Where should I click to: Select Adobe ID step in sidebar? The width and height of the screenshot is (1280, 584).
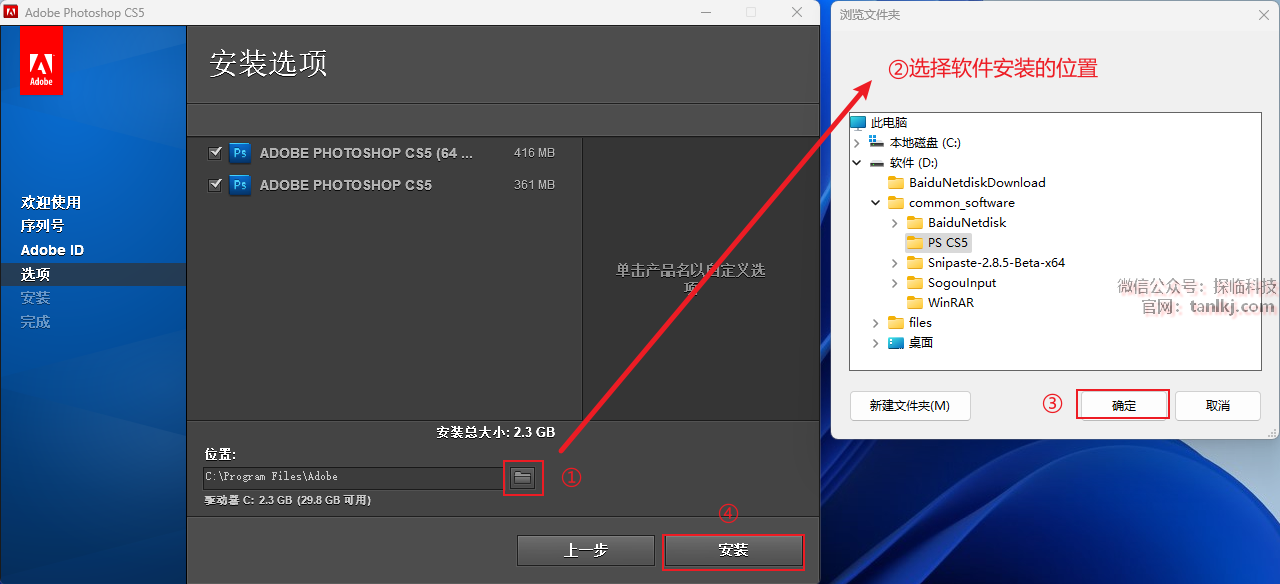[x=53, y=250]
